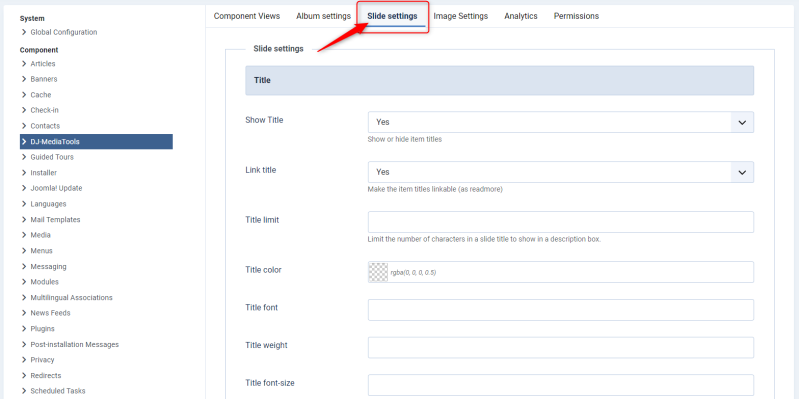Open Mail Templates settings
The height and width of the screenshot is (399, 800).
[x=55, y=220]
